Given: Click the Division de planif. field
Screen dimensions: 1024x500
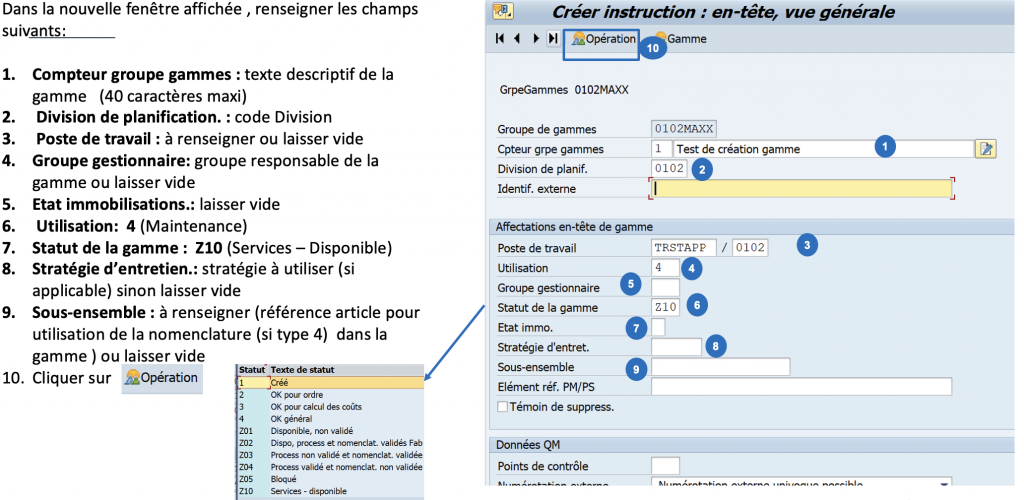Looking at the screenshot, I should [668, 168].
